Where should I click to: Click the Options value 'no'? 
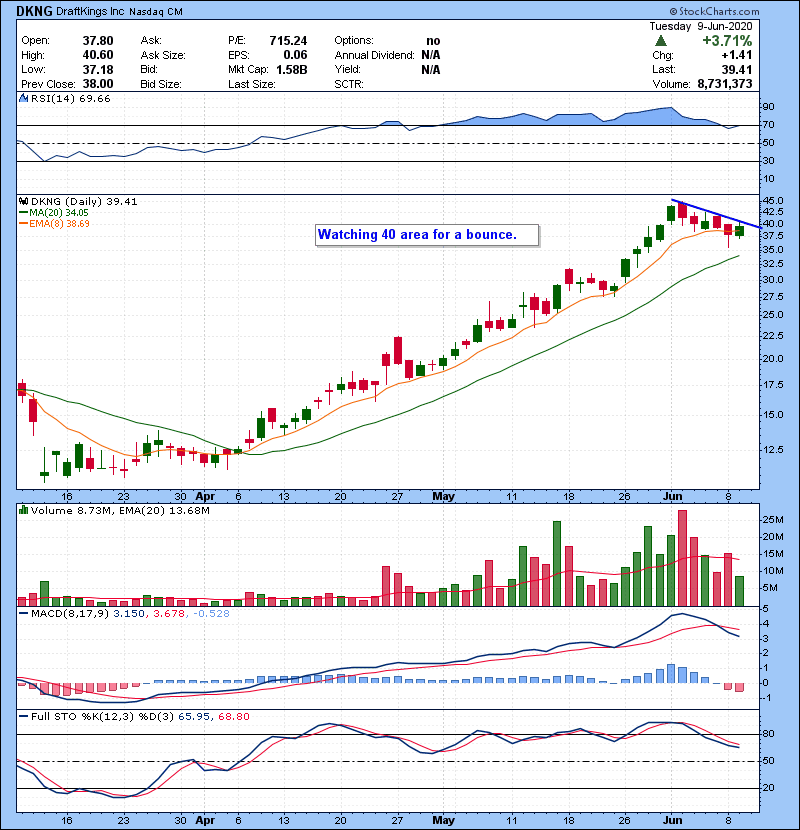[433, 41]
